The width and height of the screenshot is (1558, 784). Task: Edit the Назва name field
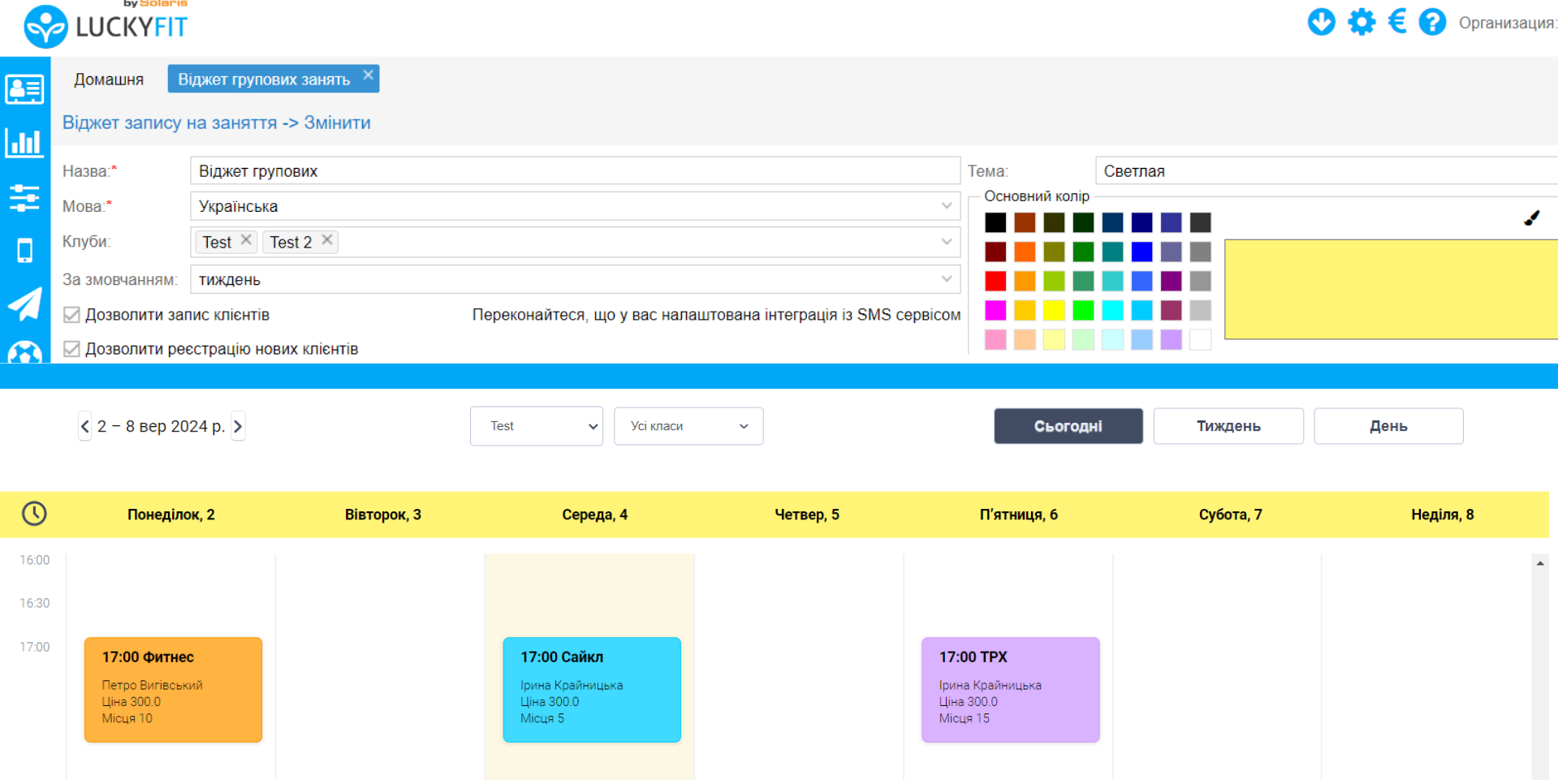point(575,171)
